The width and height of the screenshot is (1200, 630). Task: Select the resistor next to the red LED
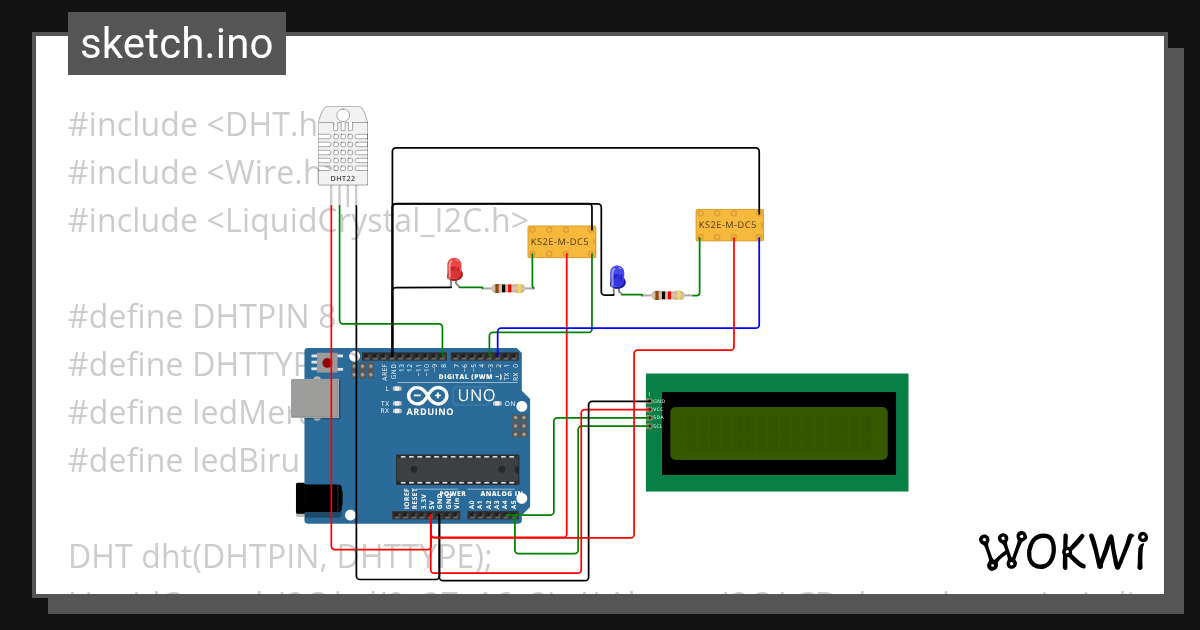(x=507, y=289)
